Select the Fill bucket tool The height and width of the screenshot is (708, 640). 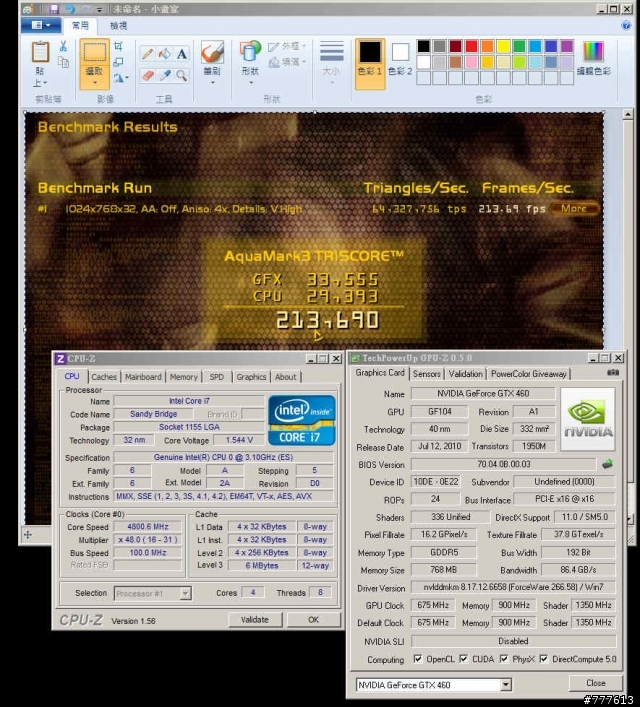pyautogui.click(x=164, y=54)
